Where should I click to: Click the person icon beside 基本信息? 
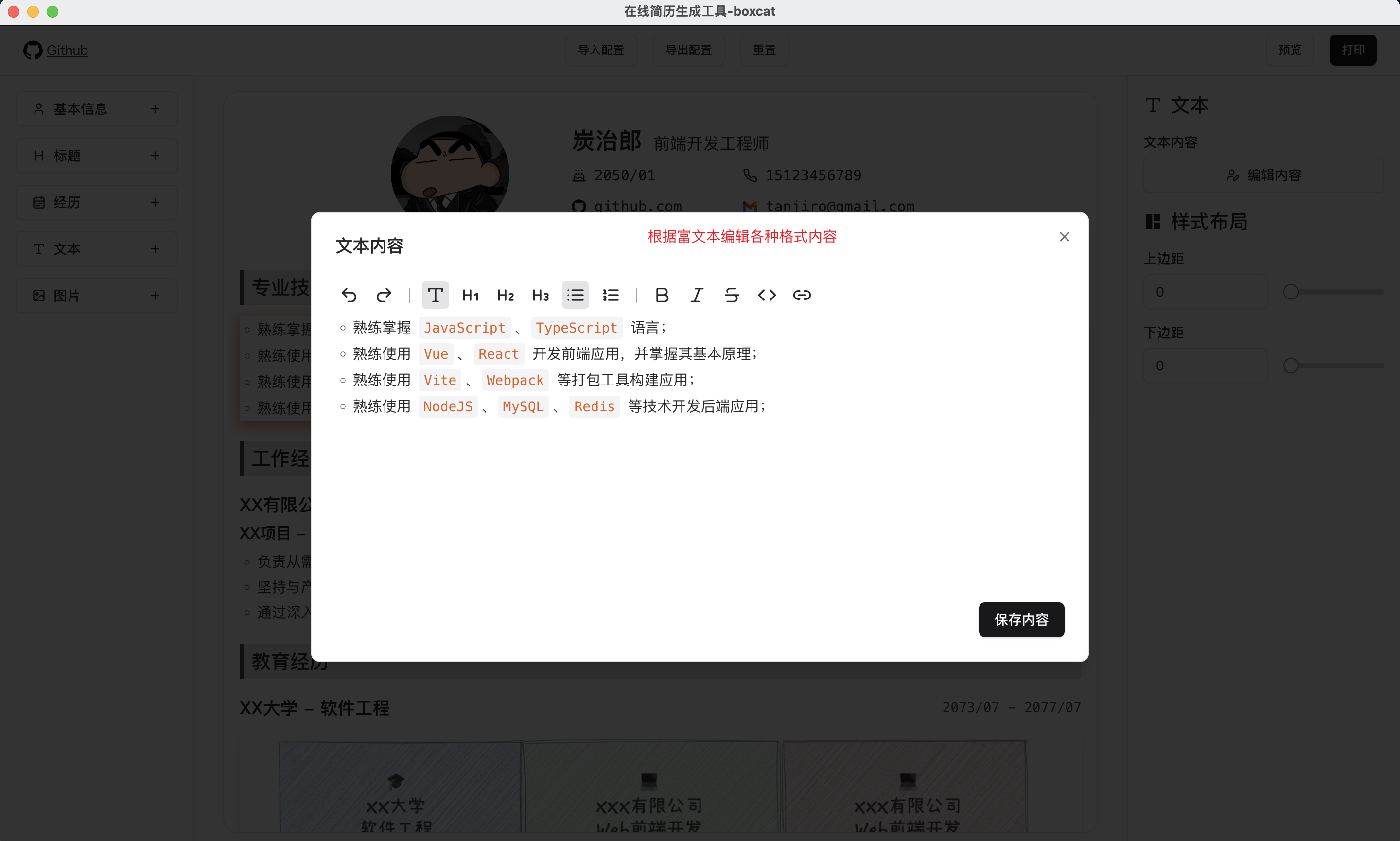[x=38, y=109]
